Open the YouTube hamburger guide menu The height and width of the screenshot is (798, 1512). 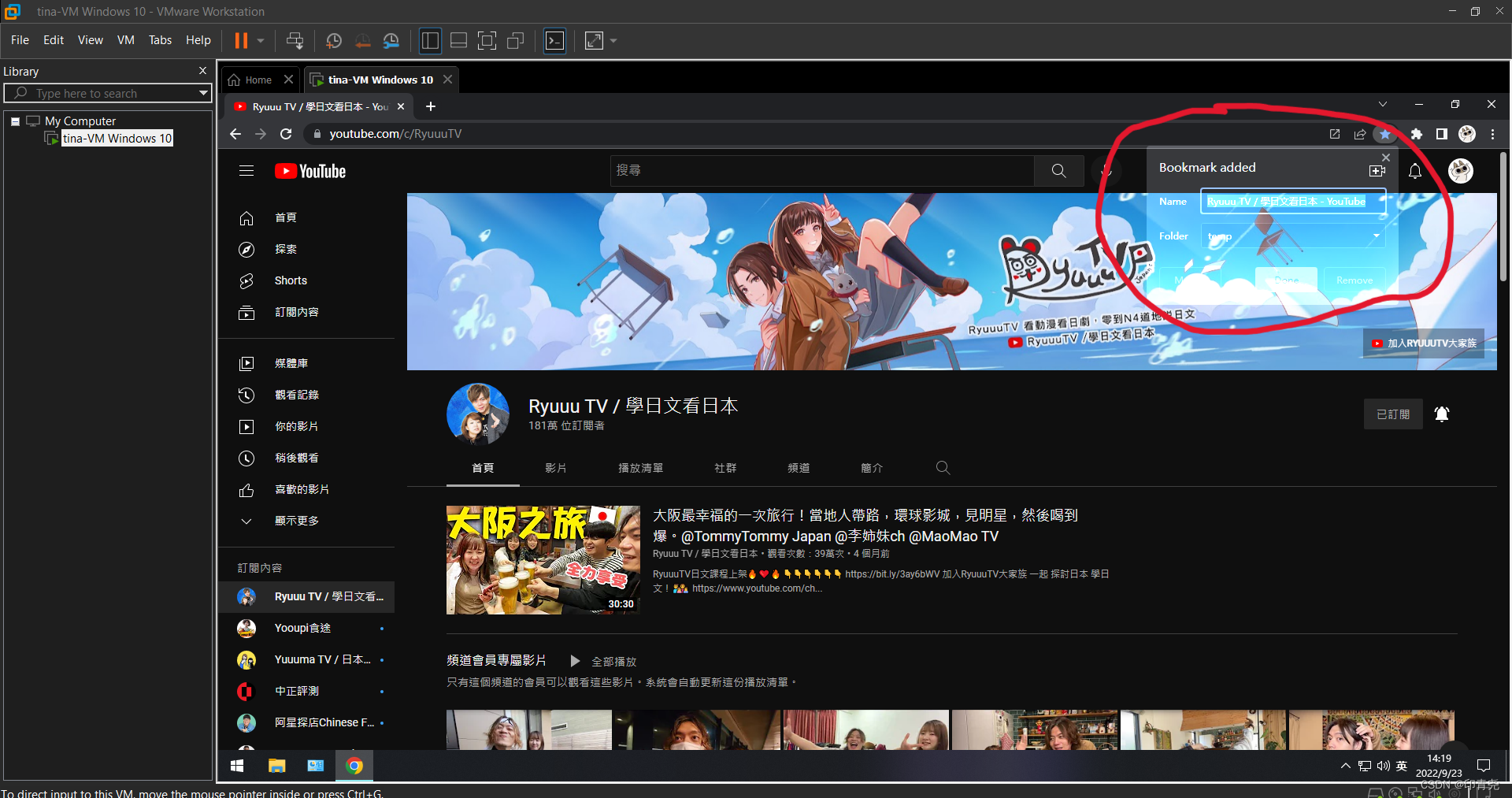[x=246, y=171]
